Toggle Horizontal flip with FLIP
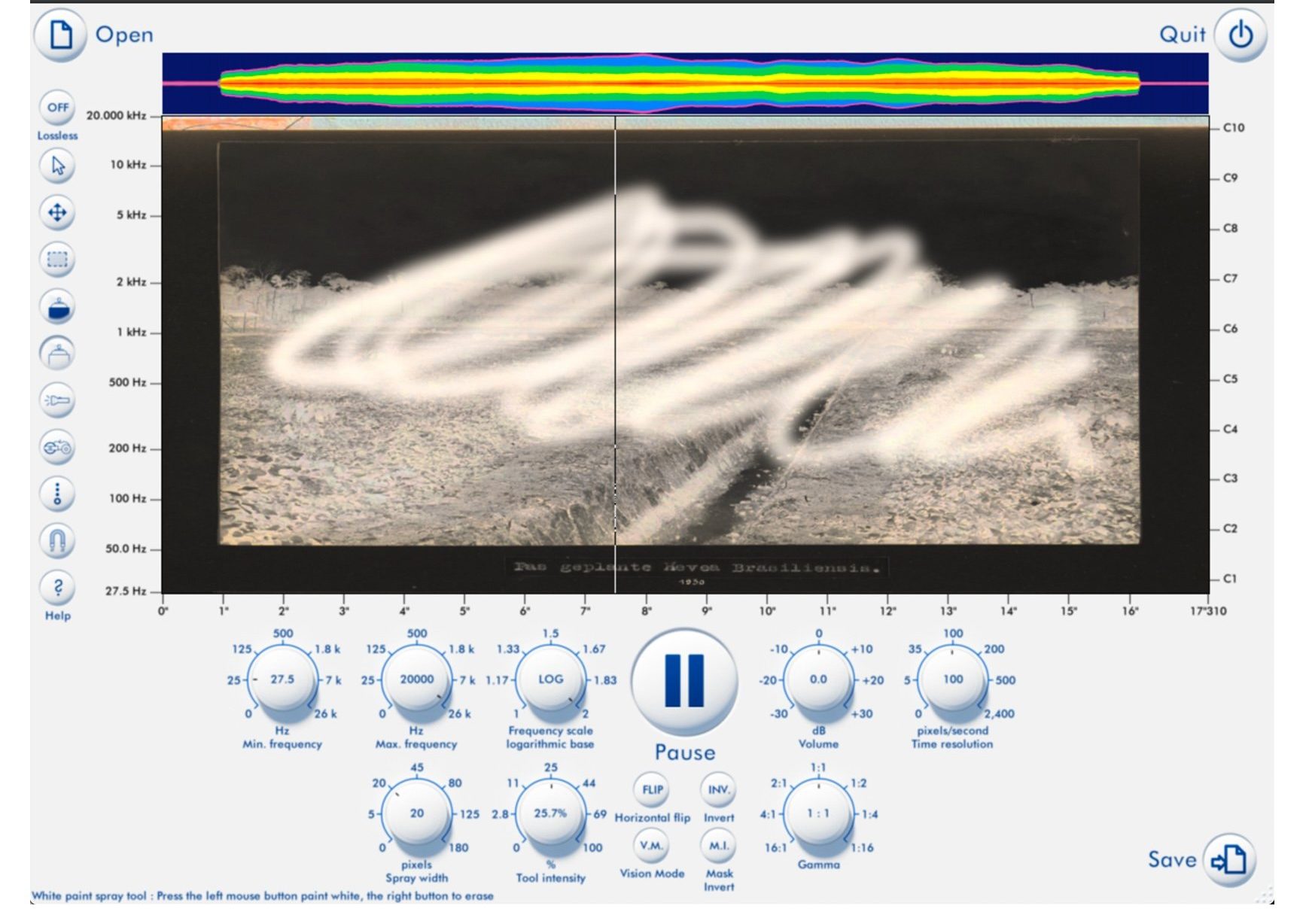This screenshot has width=1312, height=924. click(652, 791)
